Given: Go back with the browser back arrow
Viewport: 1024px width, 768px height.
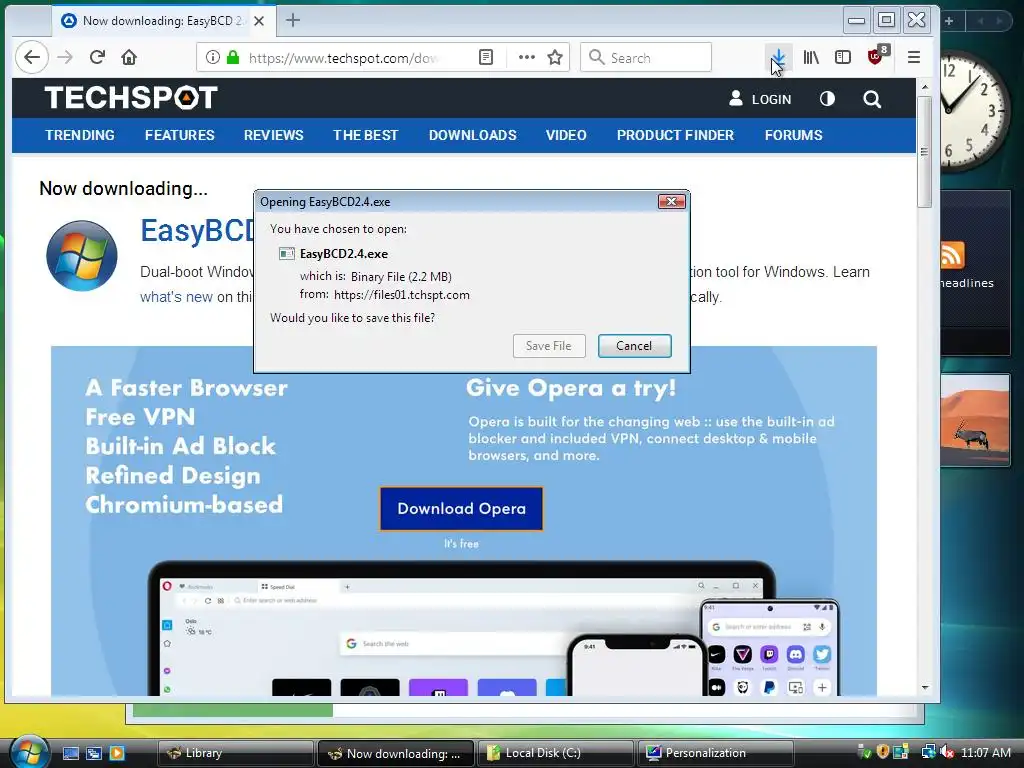Looking at the screenshot, I should tap(31, 57).
